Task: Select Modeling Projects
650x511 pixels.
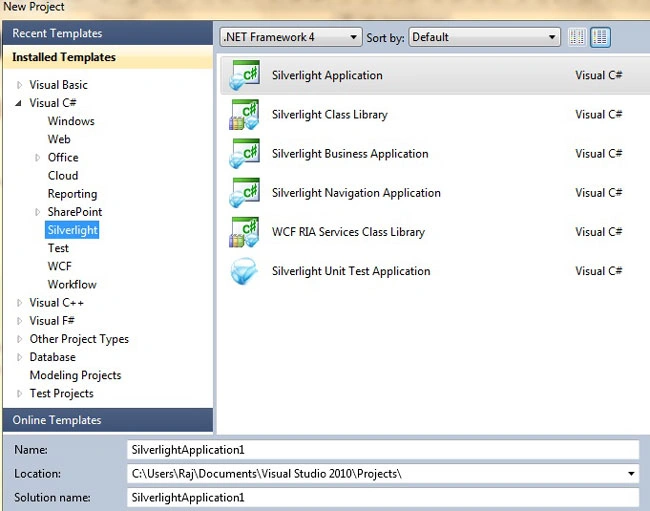Action: point(75,375)
